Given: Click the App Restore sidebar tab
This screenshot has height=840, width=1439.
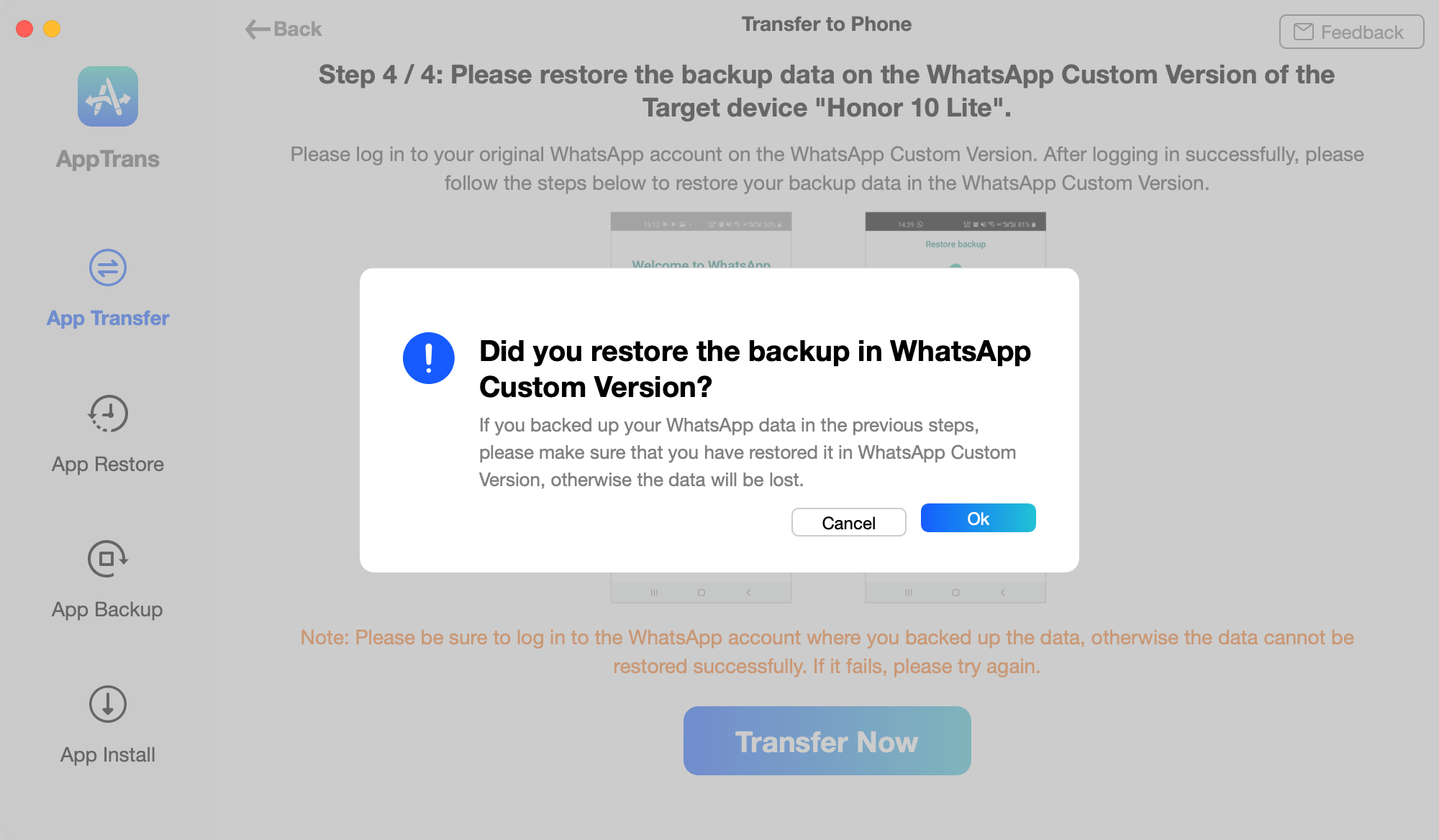Looking at the screenshot, I should click(x=107, y=436).
